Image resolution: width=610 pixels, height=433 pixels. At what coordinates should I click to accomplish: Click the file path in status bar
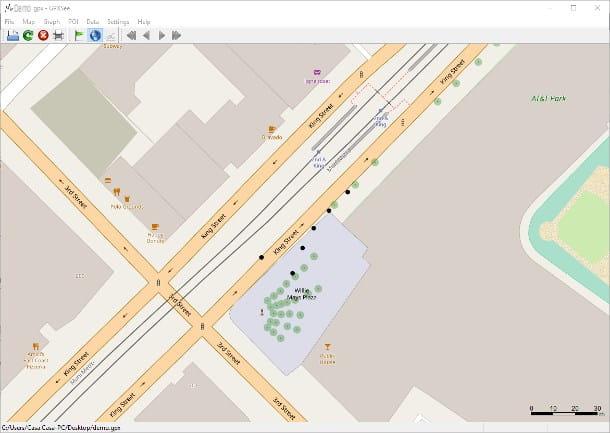pyautogui.click(x=61, y=428)
